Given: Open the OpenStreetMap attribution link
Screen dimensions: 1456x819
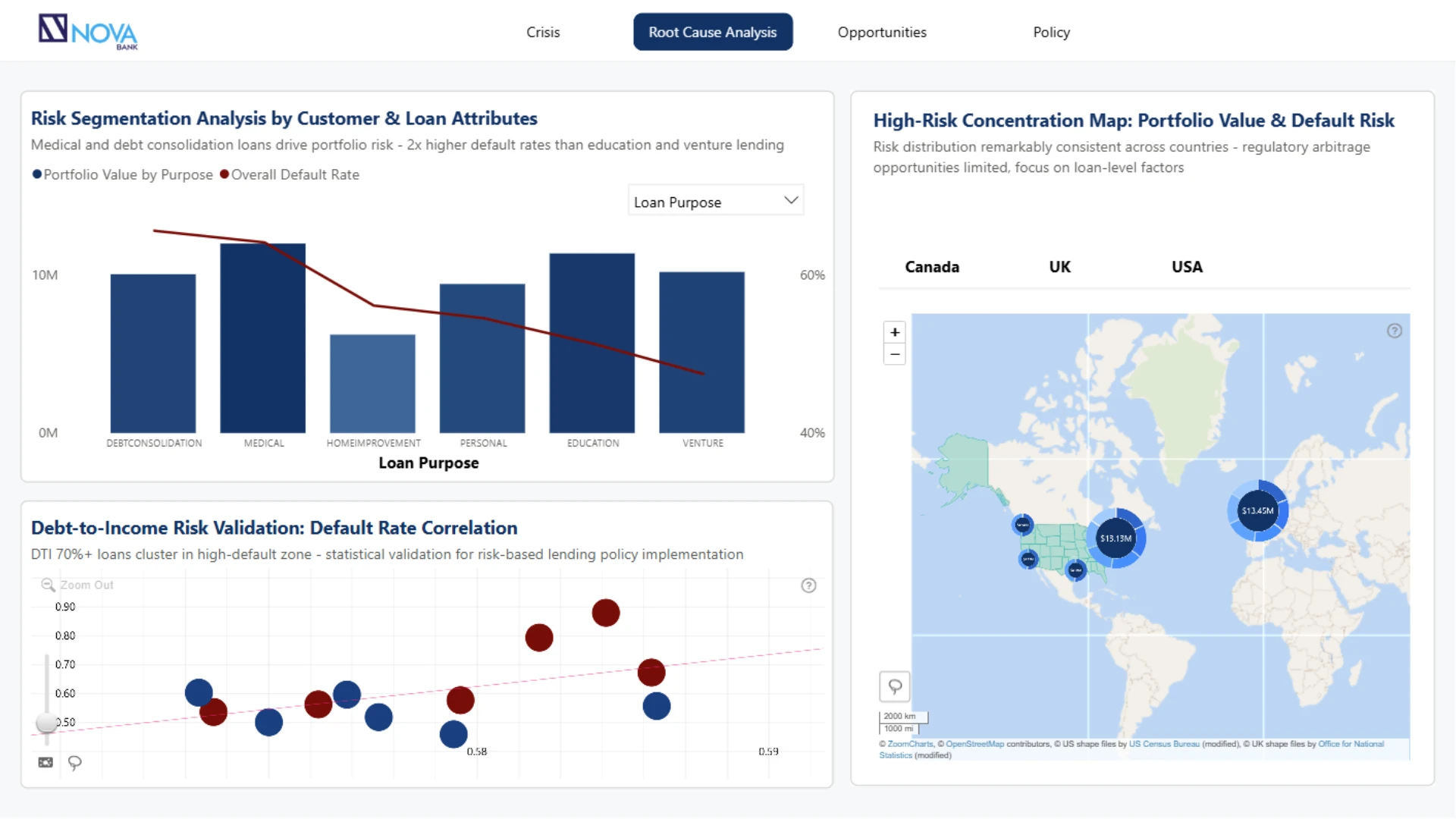Looking at the screenshot, I should [974, 744].
